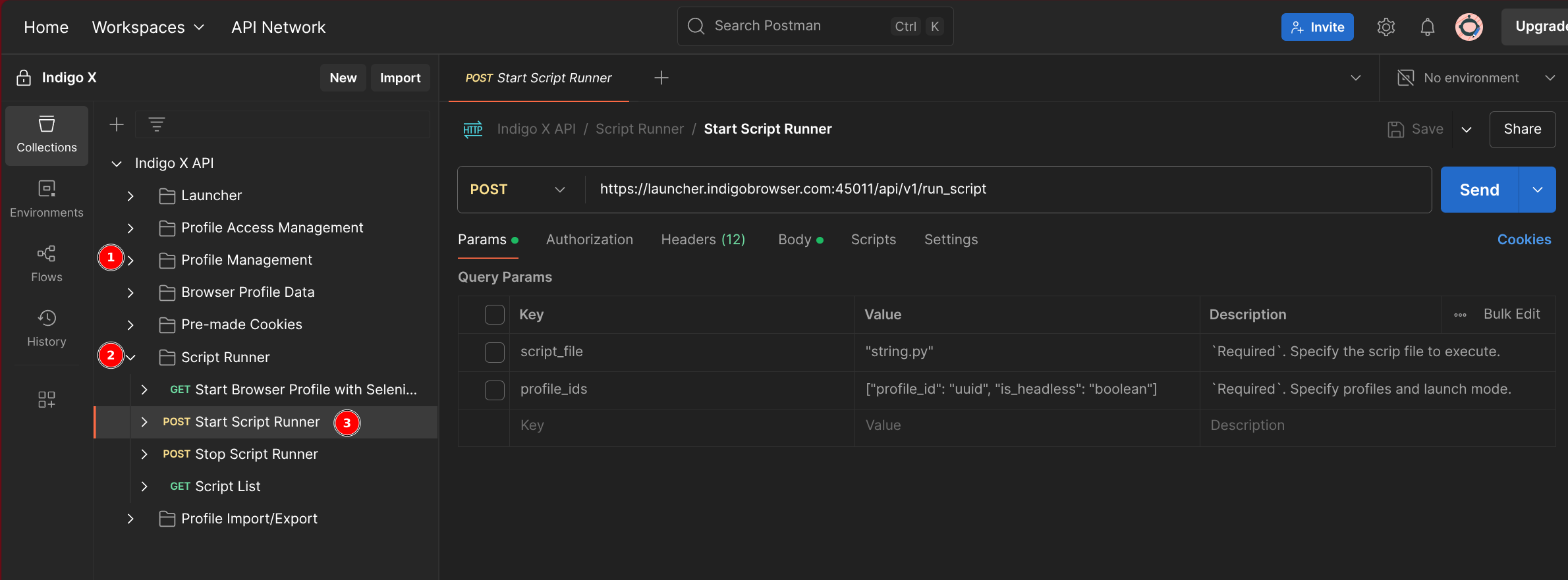The height and width of the screenshot is (580, 1568).
Task: Expand the Pre-made Cookies folder chevron
Action: click(130, 325)
